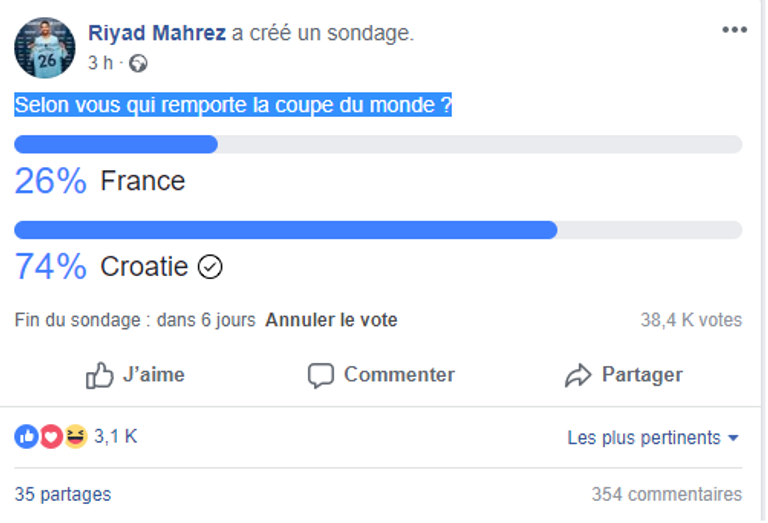768x523 pixels.
Task: Open the three-dots post options menu
Action: 734,30
